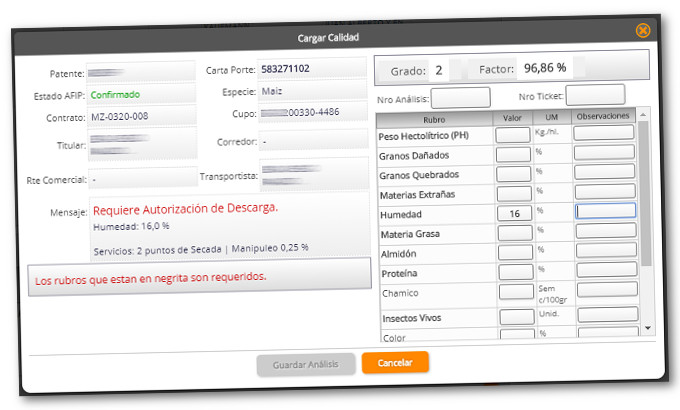Click the Guardar Análisis button
The width and height of the screenshot is (680, 410).
coord(305,366)
